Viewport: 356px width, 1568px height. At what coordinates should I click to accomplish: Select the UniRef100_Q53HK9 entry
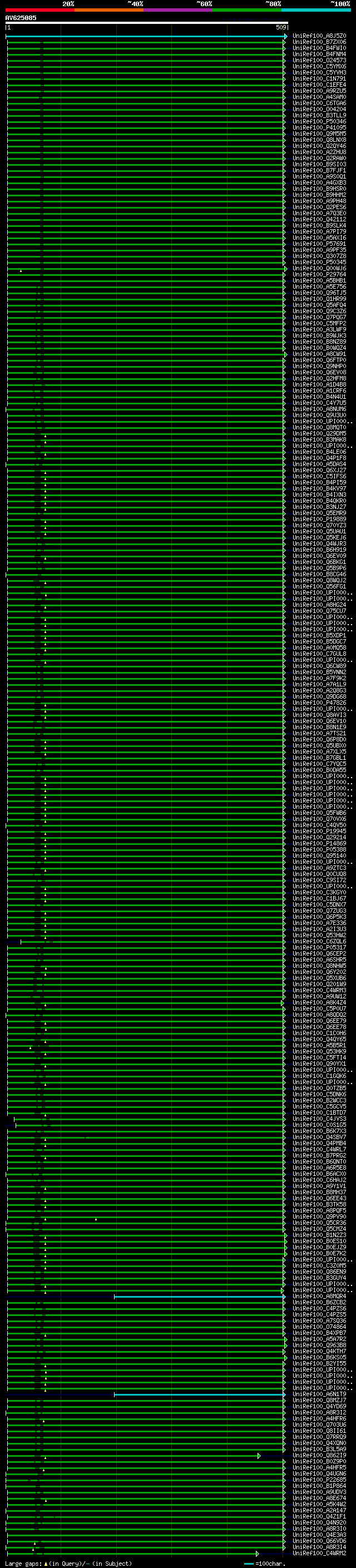click(x=319, y=1051)
